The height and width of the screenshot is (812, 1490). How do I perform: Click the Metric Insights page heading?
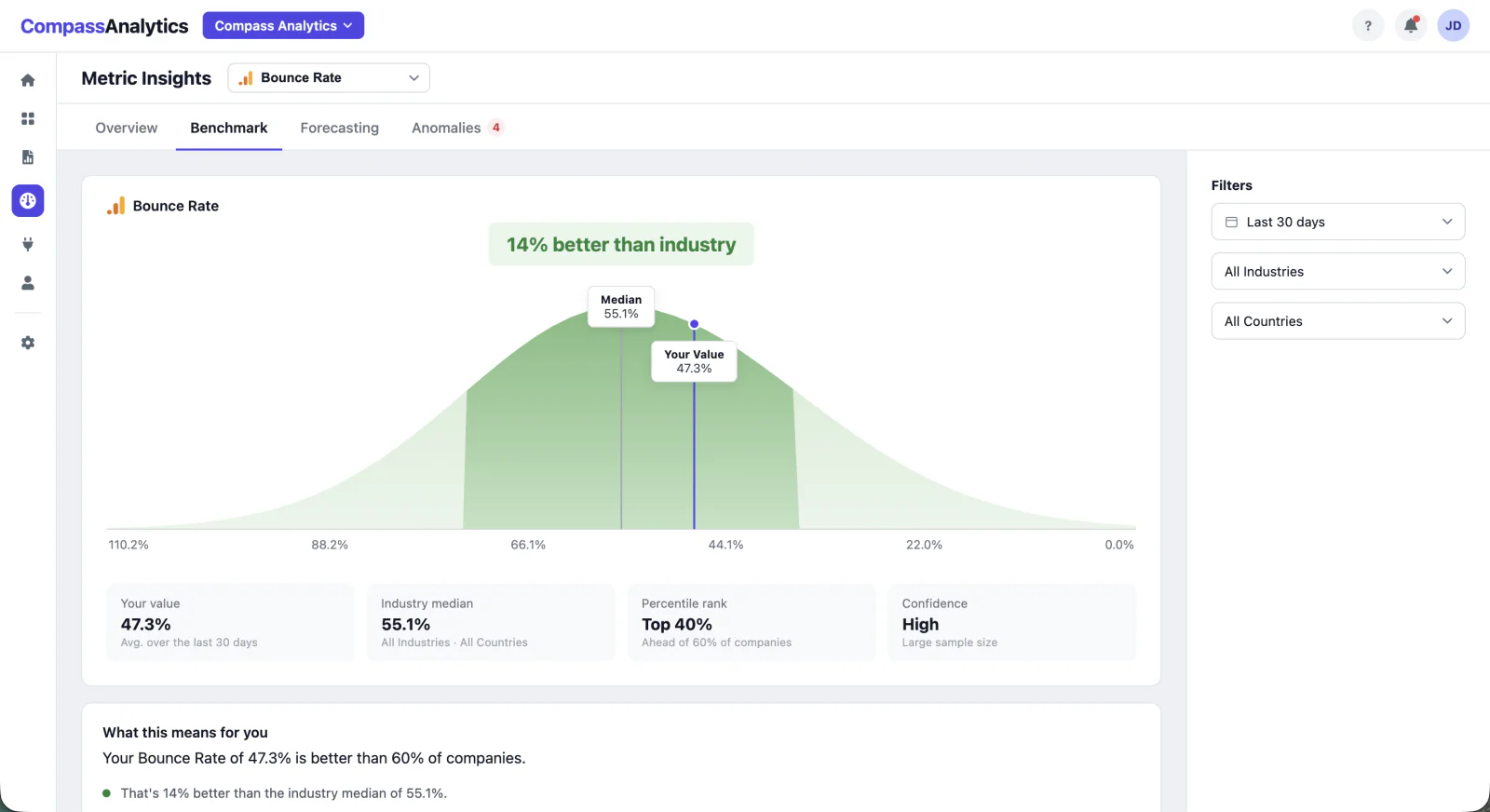[x=146, y=78]
